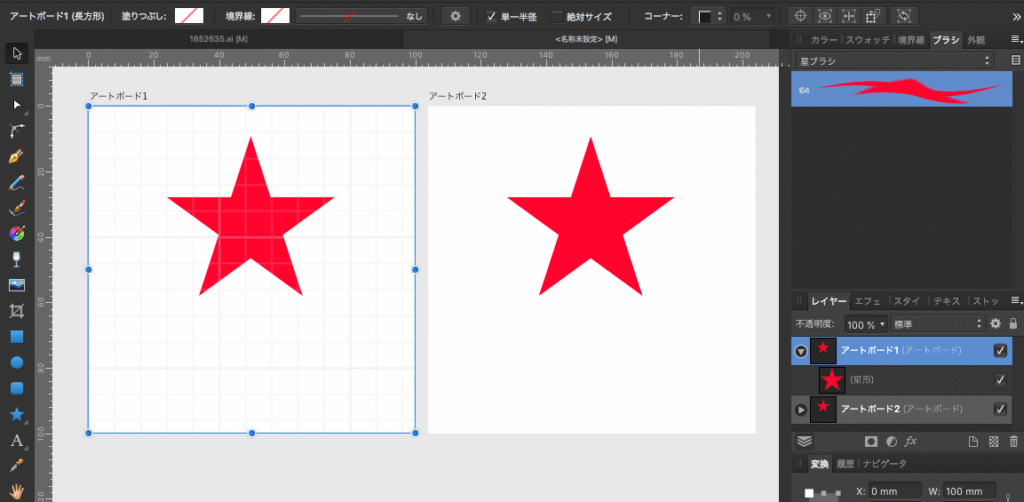Select the Artistic Text tool
Viewport: 1024px width, 502px height.
pos(16,440)
